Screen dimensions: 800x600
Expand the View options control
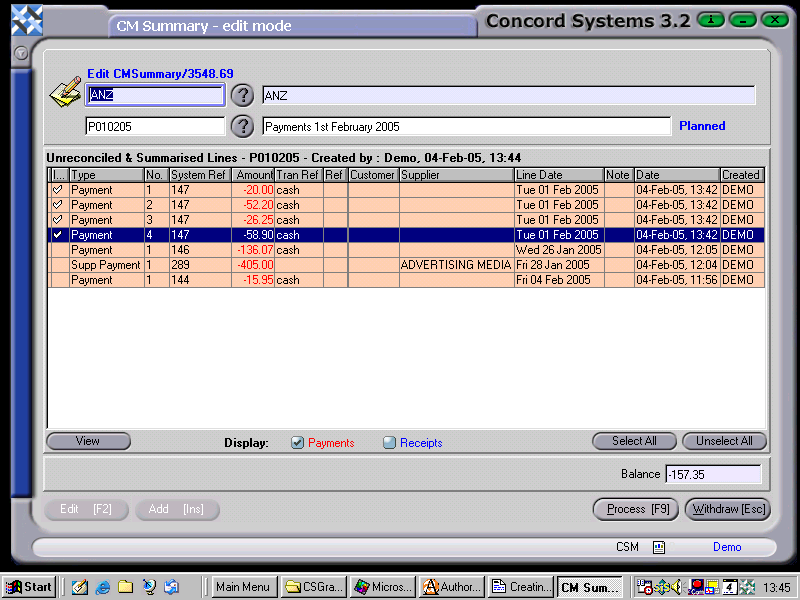coord(88,441)
